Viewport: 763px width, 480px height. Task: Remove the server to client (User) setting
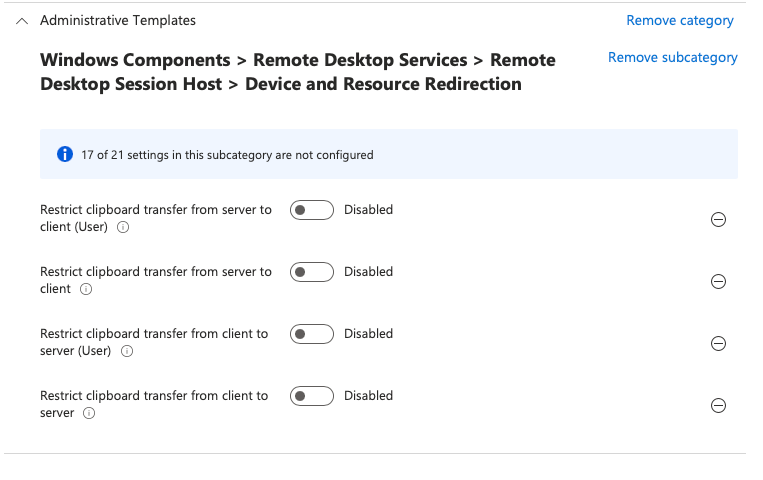717,220
